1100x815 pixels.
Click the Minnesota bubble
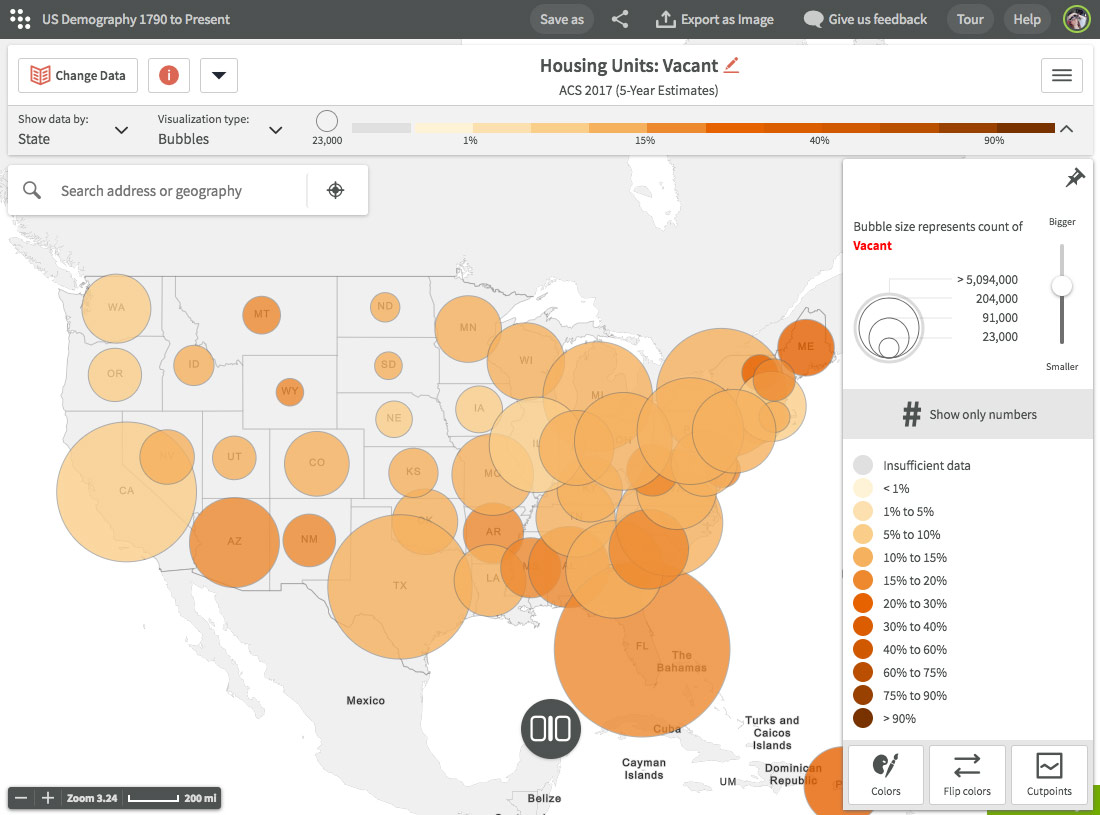click(x=468, y=328)
